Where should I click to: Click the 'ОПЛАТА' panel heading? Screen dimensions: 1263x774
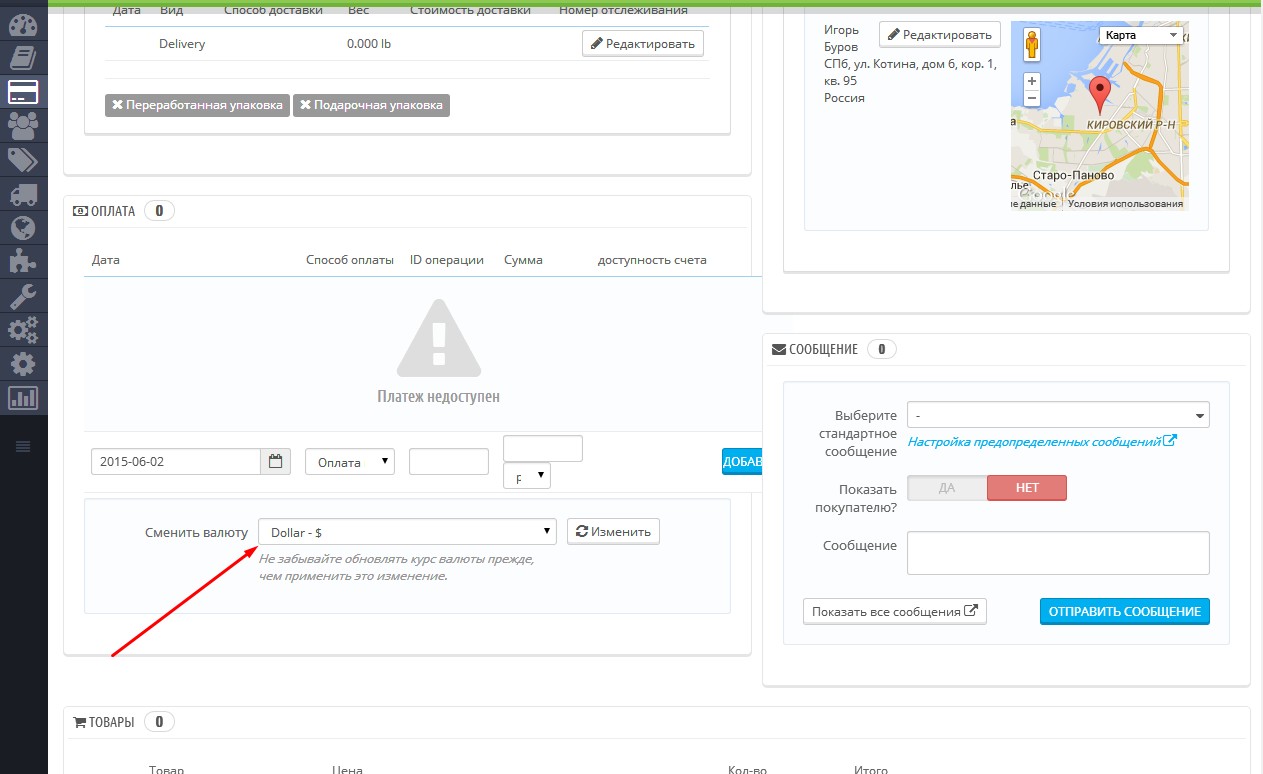click(x=113, y=211)
